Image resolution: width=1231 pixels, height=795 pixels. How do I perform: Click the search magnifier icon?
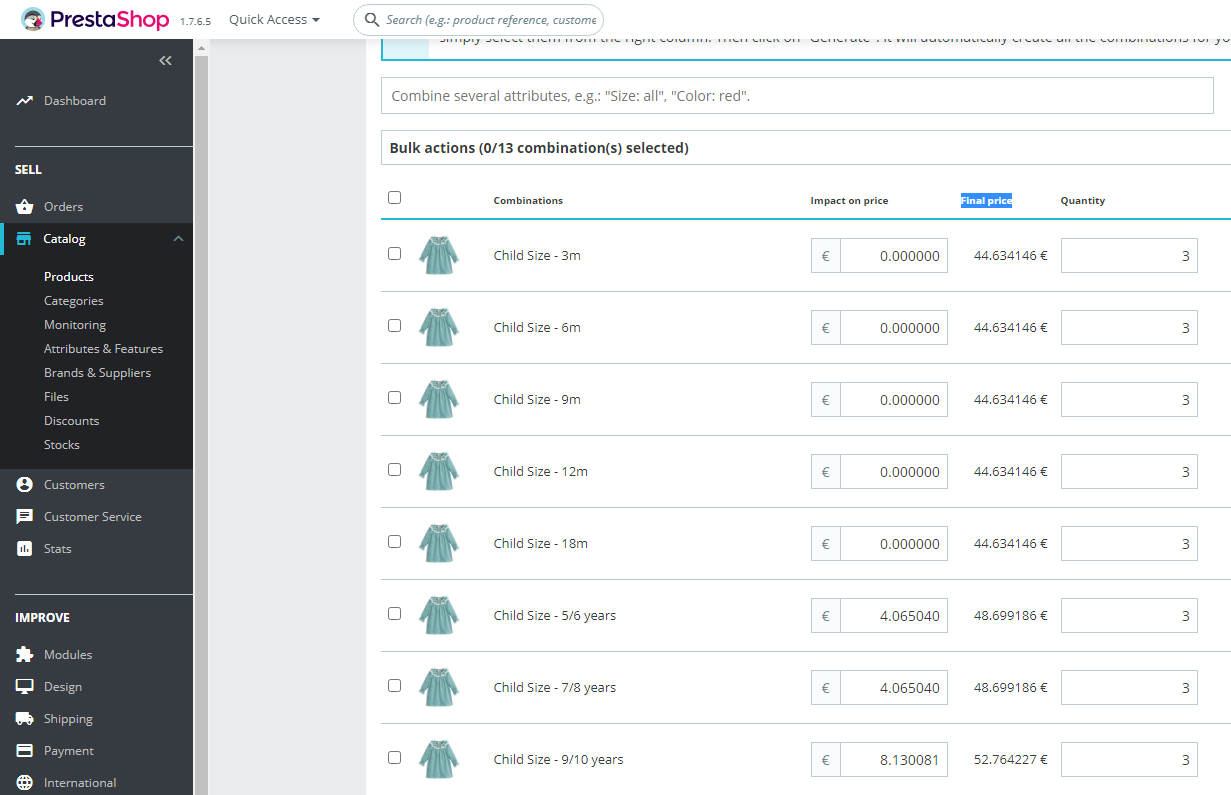(372, 20)
